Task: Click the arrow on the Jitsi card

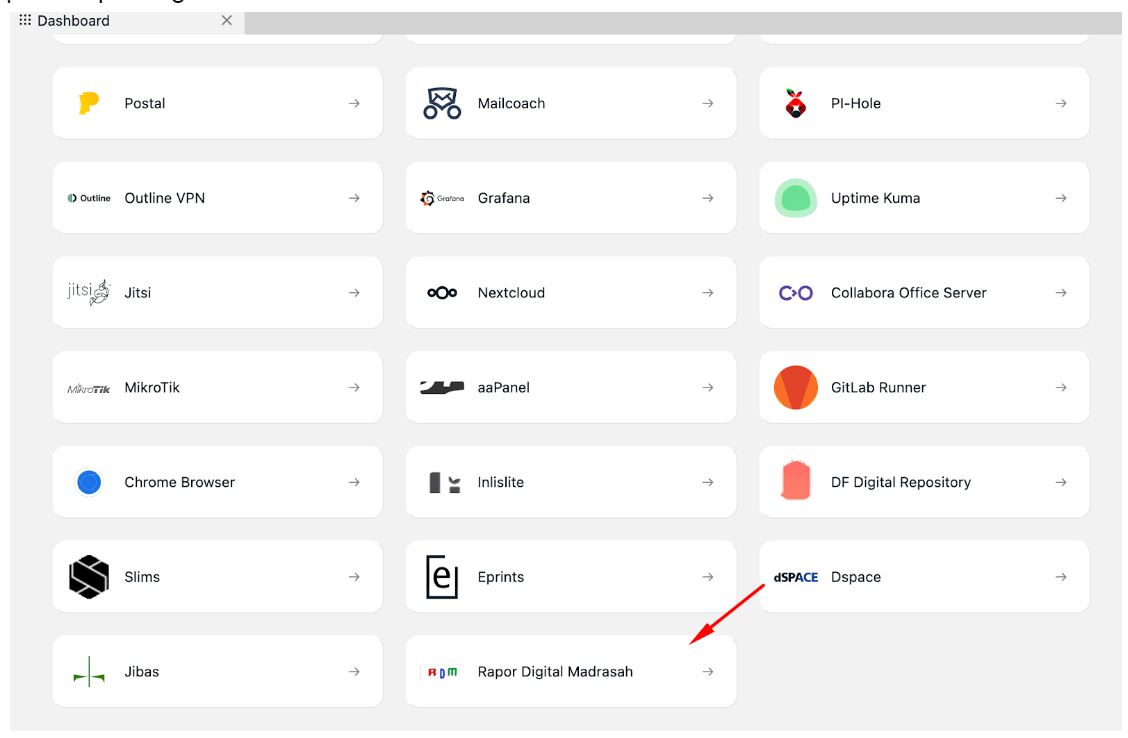Action: click(354, 293)
